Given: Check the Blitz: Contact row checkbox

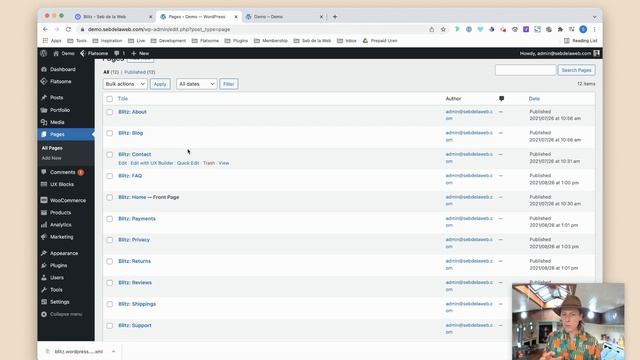Looking at the screenshot, I should 109,155.
